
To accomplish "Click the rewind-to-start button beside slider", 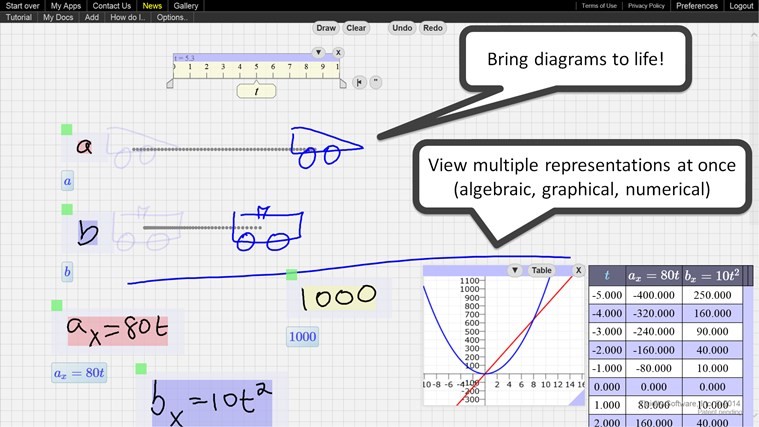I will coord(359,82).
